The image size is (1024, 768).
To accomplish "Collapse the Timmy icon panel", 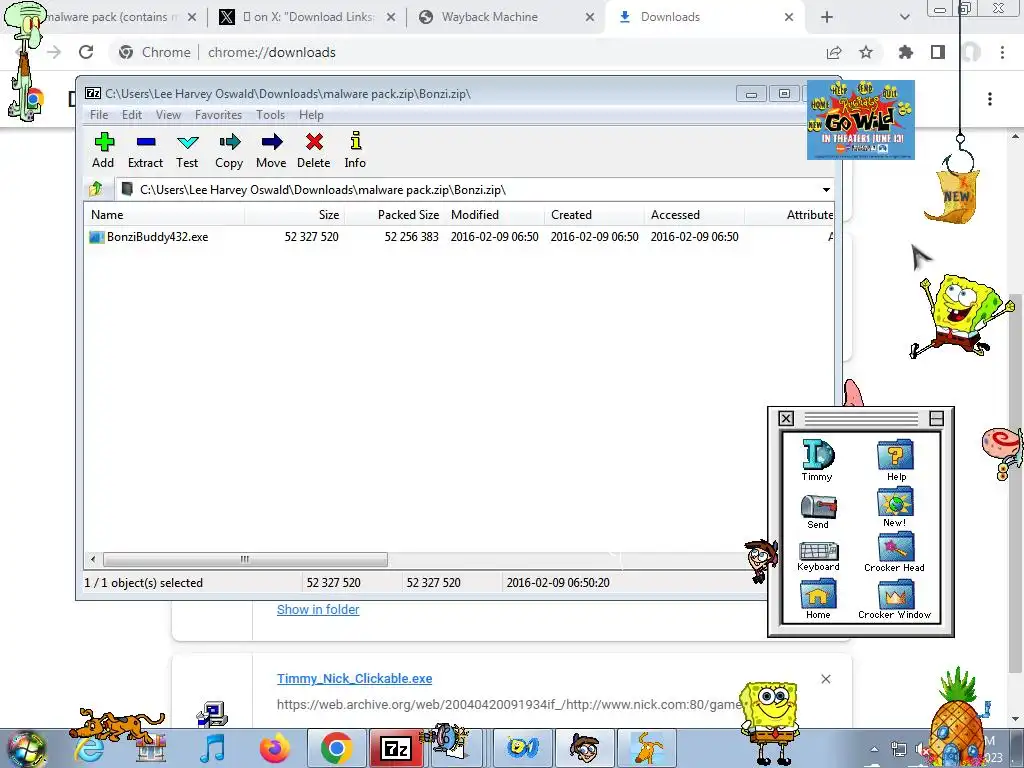I will [936, 418].
